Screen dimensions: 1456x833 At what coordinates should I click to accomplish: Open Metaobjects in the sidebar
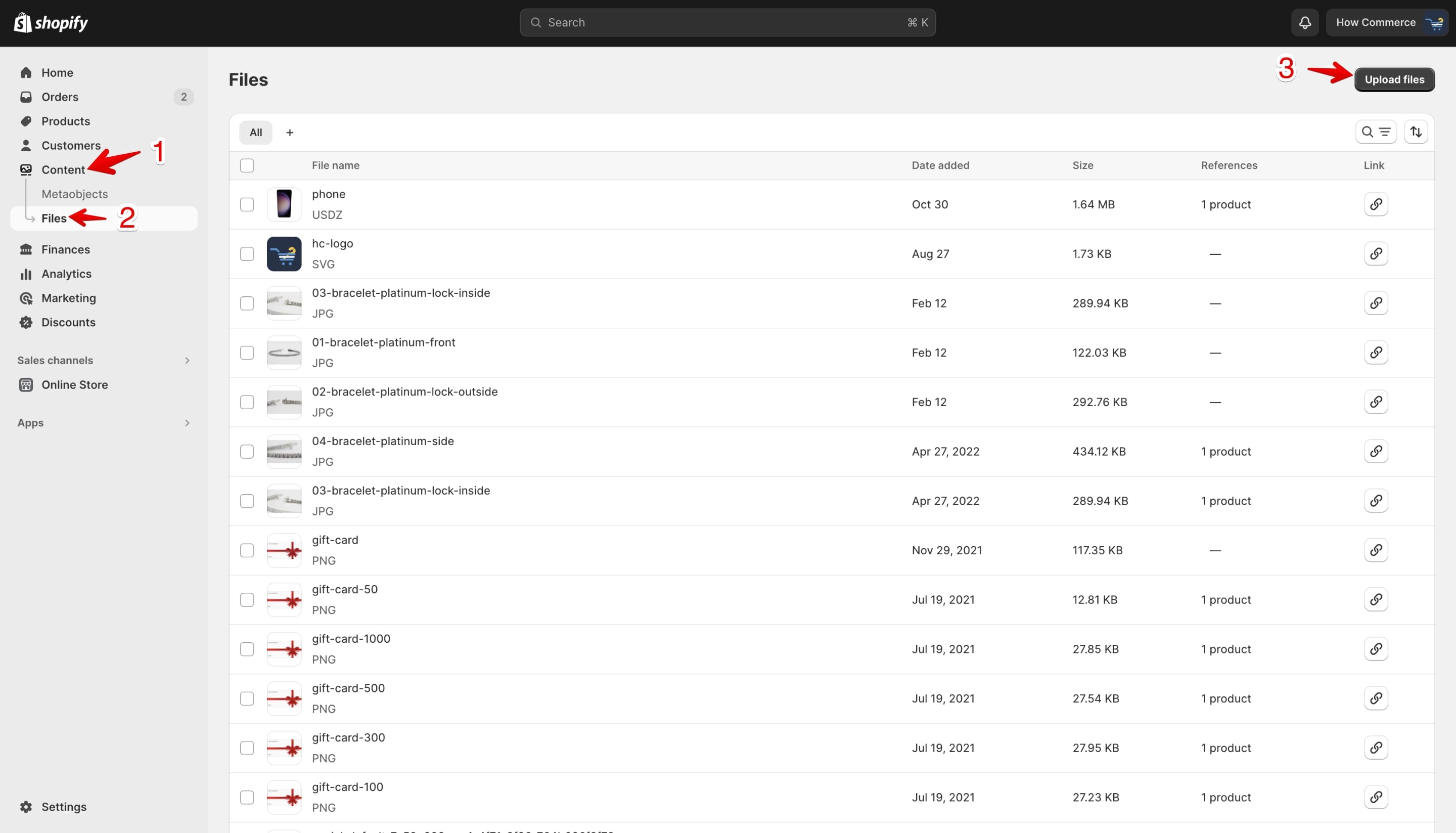tap(74, 194)
